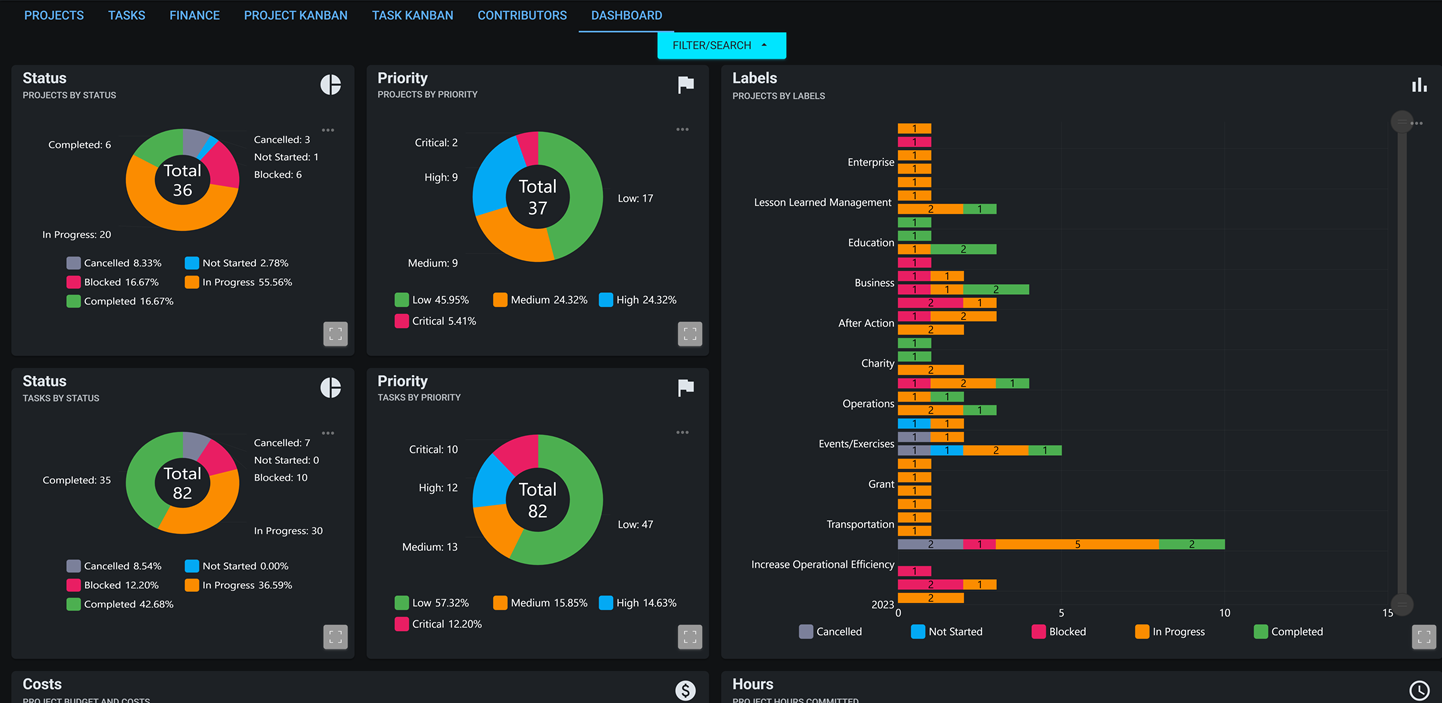Open the ellipsis menu on Tasks Priority card
1442x703 pixels.
click(682, 432)
